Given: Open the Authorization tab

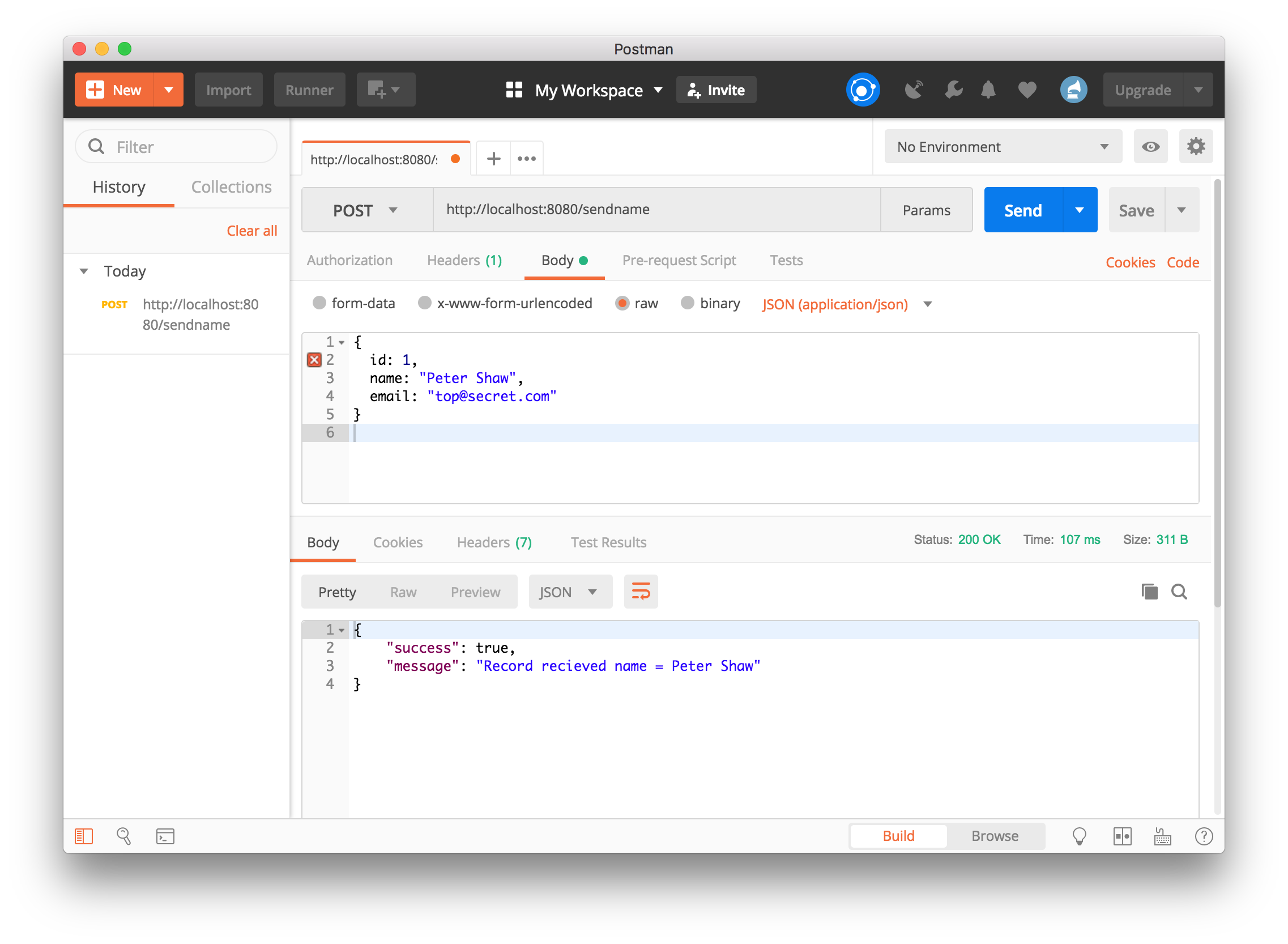Looking at the screenshot, I should pos(349,260).
